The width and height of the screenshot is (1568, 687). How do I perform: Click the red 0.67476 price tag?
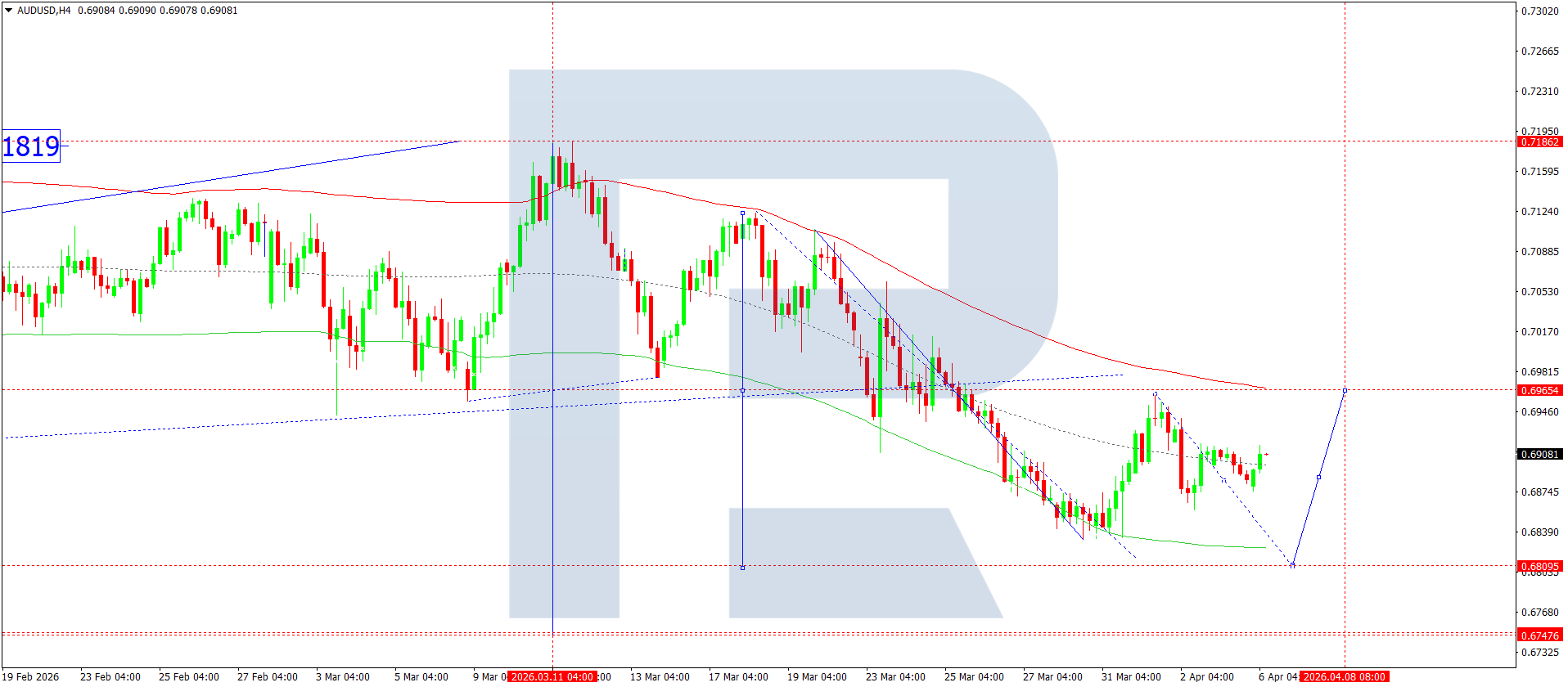(x=1539, y=635)
